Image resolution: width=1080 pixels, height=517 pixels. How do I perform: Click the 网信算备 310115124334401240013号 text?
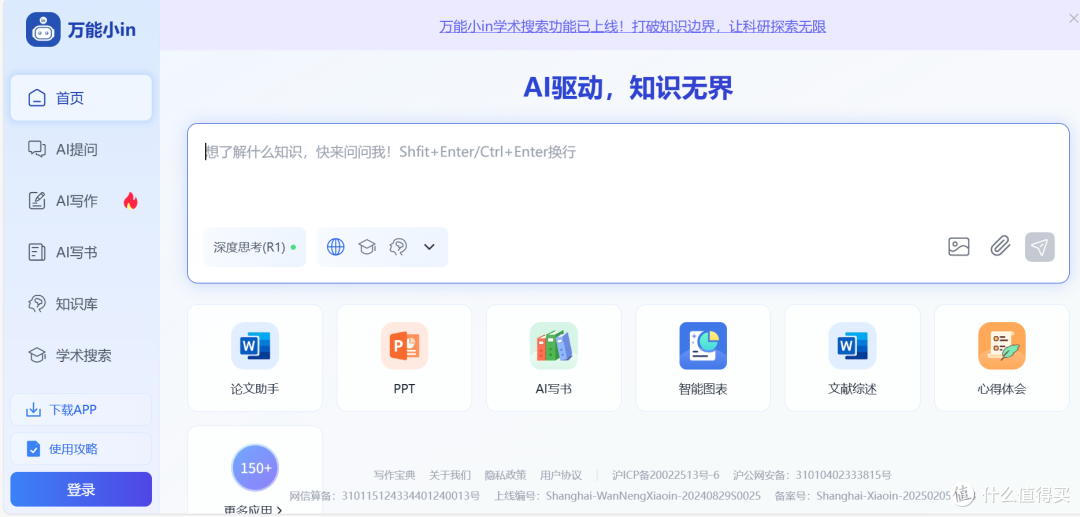[384, 496]
